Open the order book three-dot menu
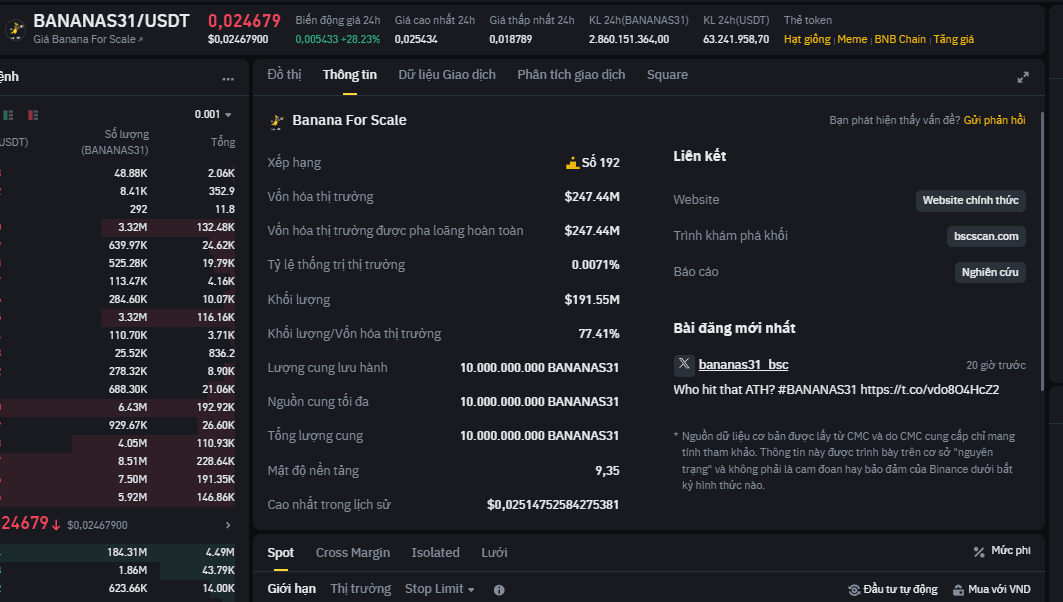 tap(228, 79)
